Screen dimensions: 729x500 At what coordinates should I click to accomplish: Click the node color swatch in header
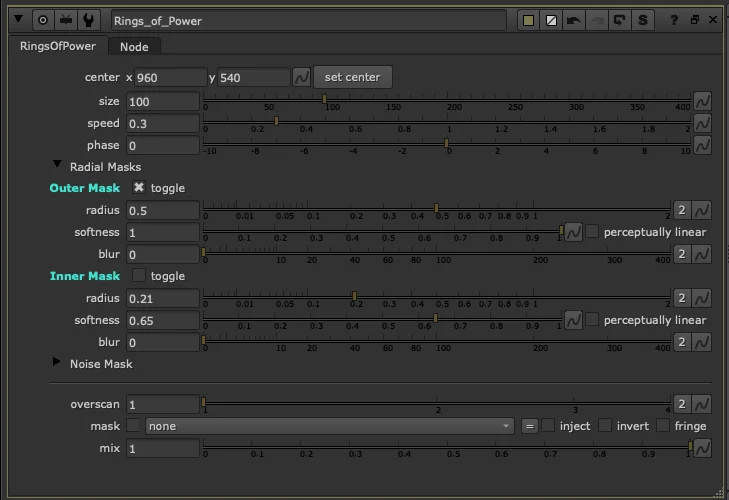point(529,20)
